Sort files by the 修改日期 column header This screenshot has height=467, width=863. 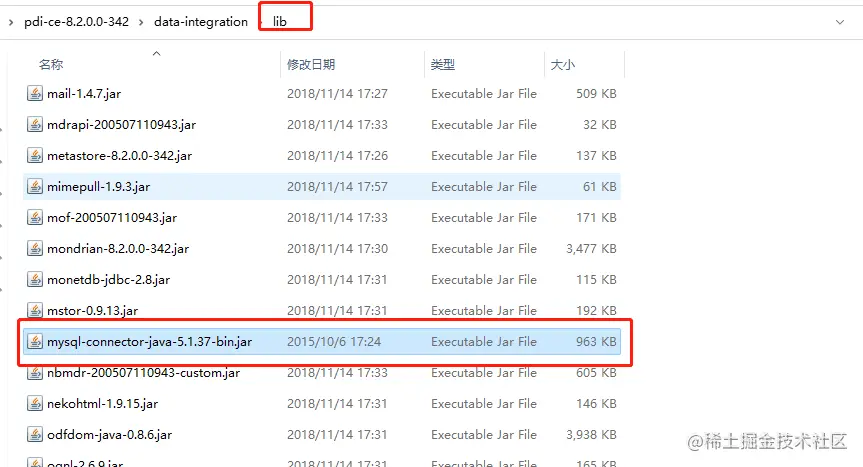(x=311, y=64)
